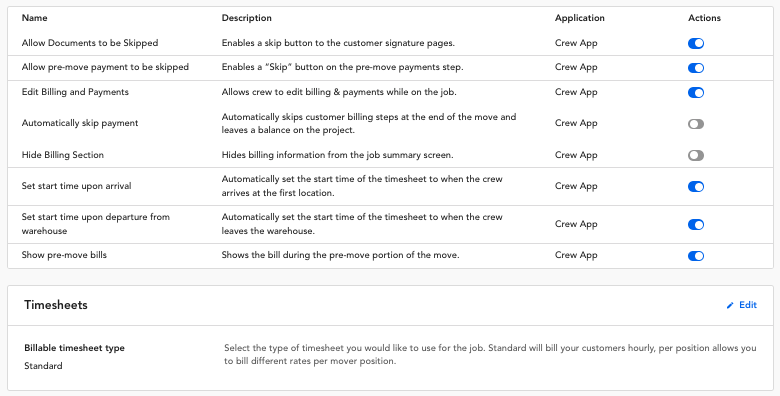This screenshot has width=780, height=396.
Task: Disable Set start time upon arrival toggle
Action: pos(696,187)
